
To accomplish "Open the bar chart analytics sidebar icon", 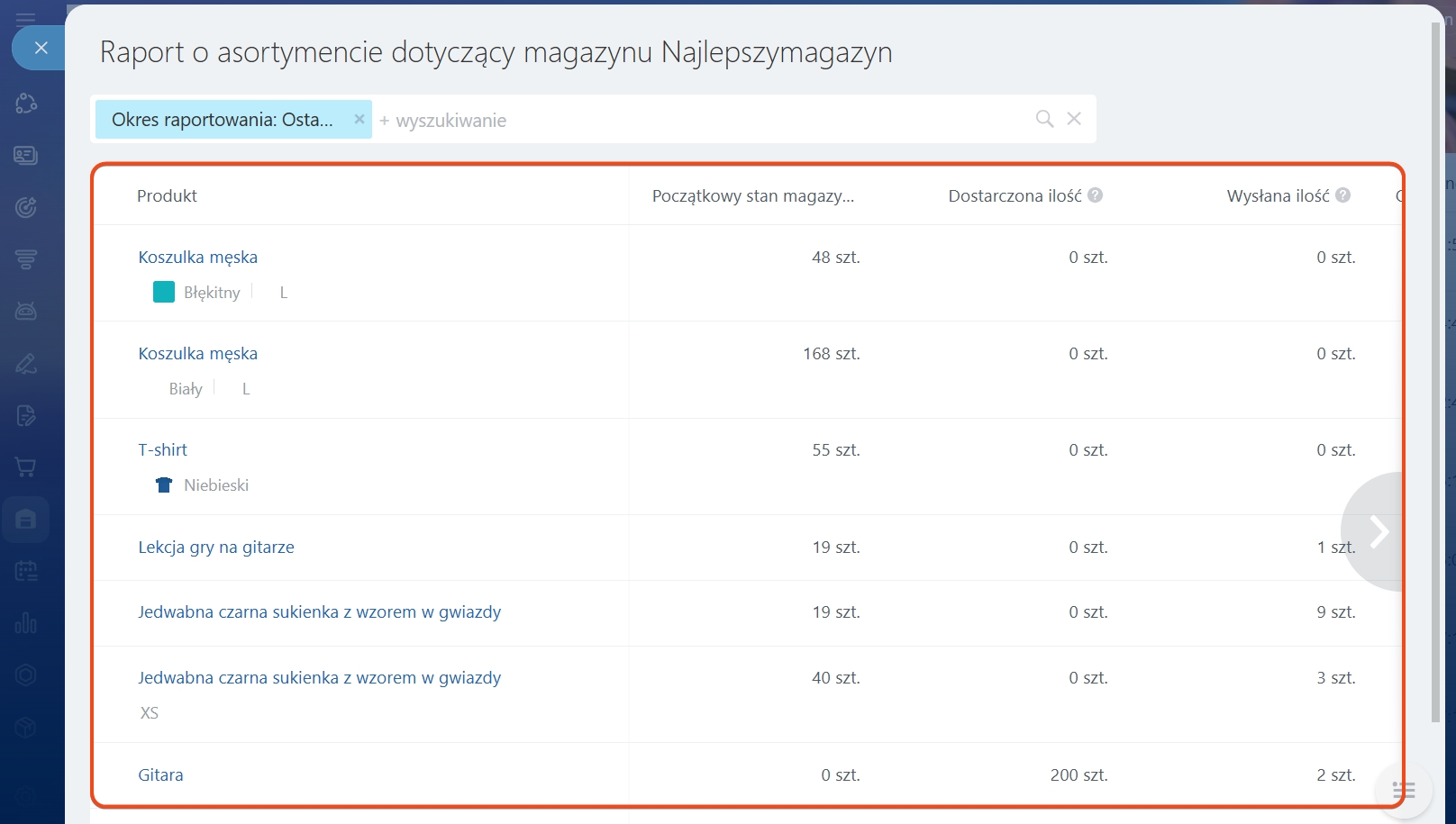I will [x=26, y=622].
